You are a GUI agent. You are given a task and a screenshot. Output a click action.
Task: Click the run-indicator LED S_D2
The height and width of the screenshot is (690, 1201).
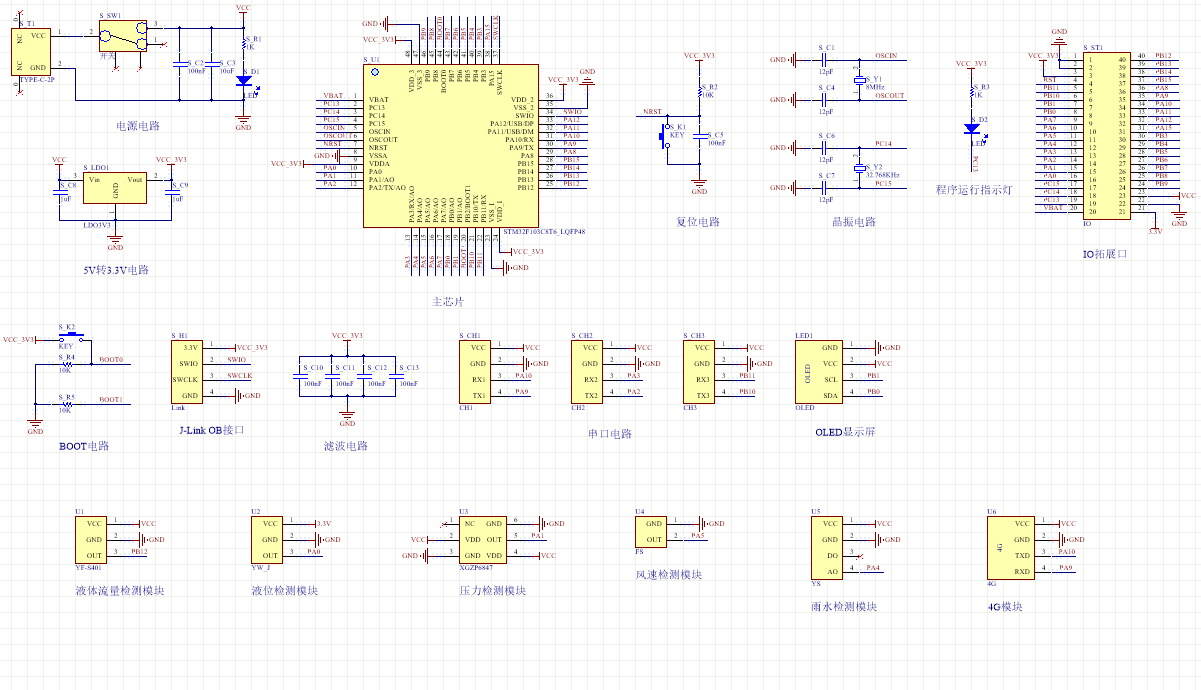click(972, 128)
